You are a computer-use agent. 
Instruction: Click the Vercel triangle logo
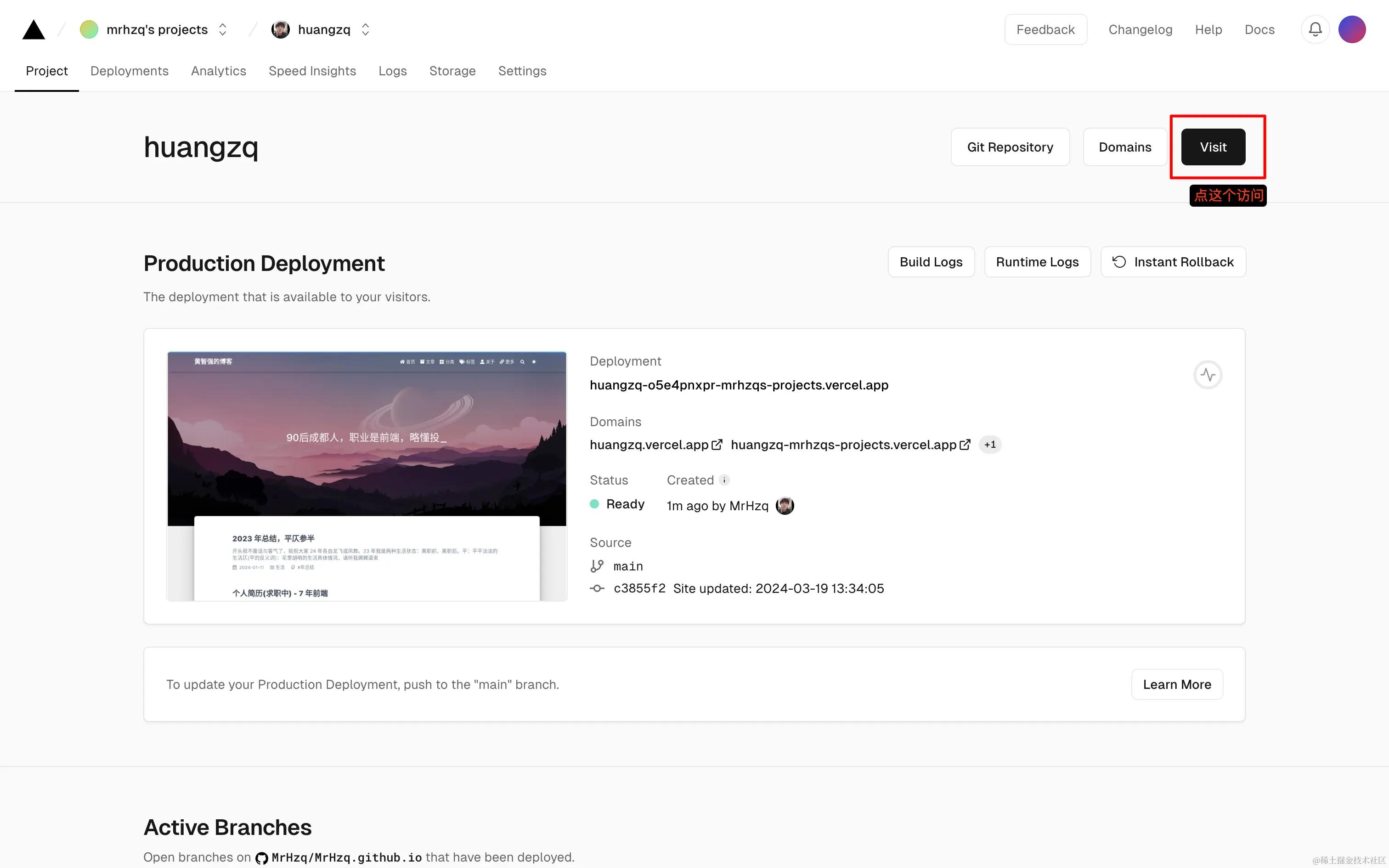click(33, 29)
